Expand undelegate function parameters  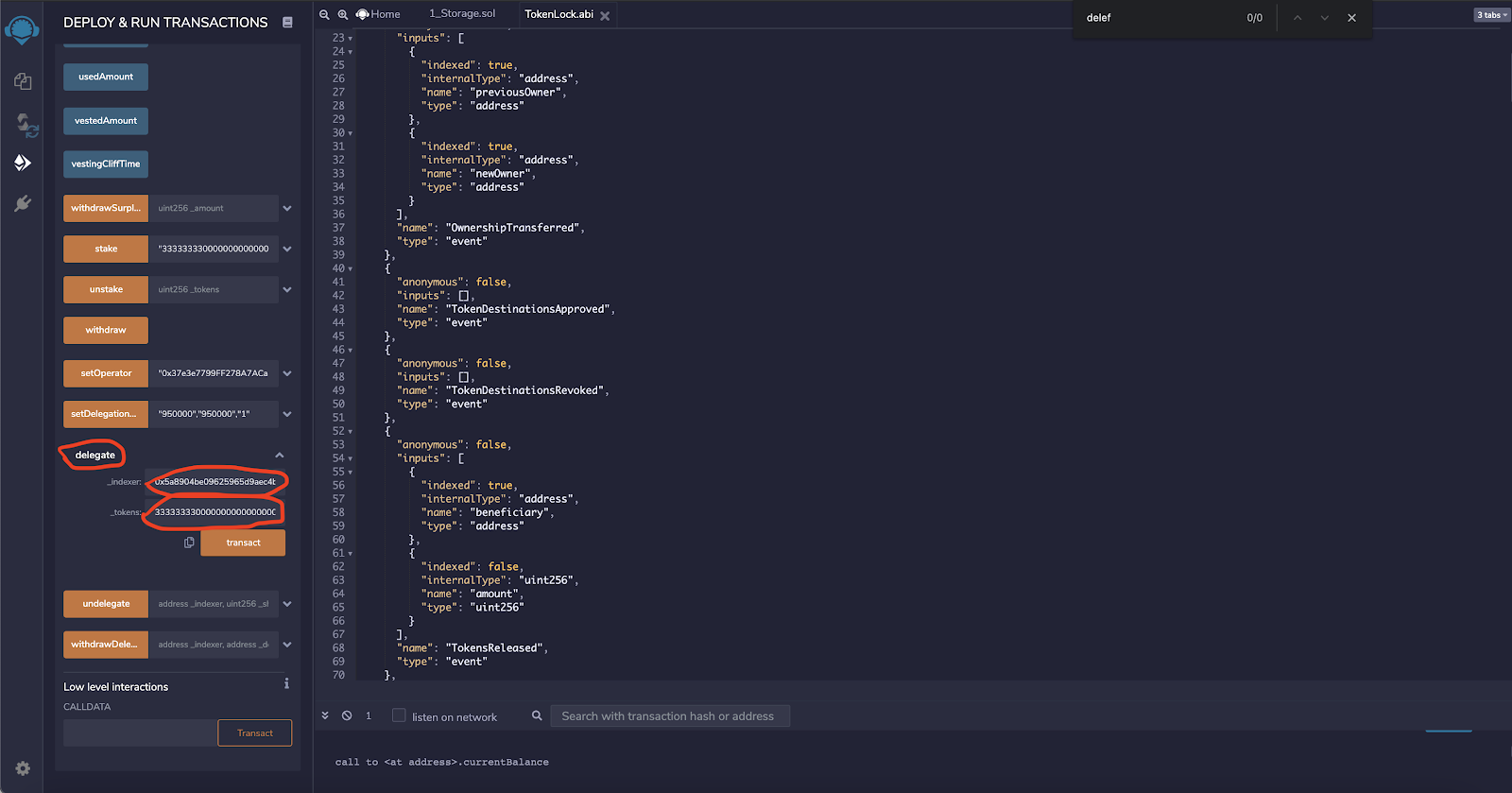[x=287, y=604]
